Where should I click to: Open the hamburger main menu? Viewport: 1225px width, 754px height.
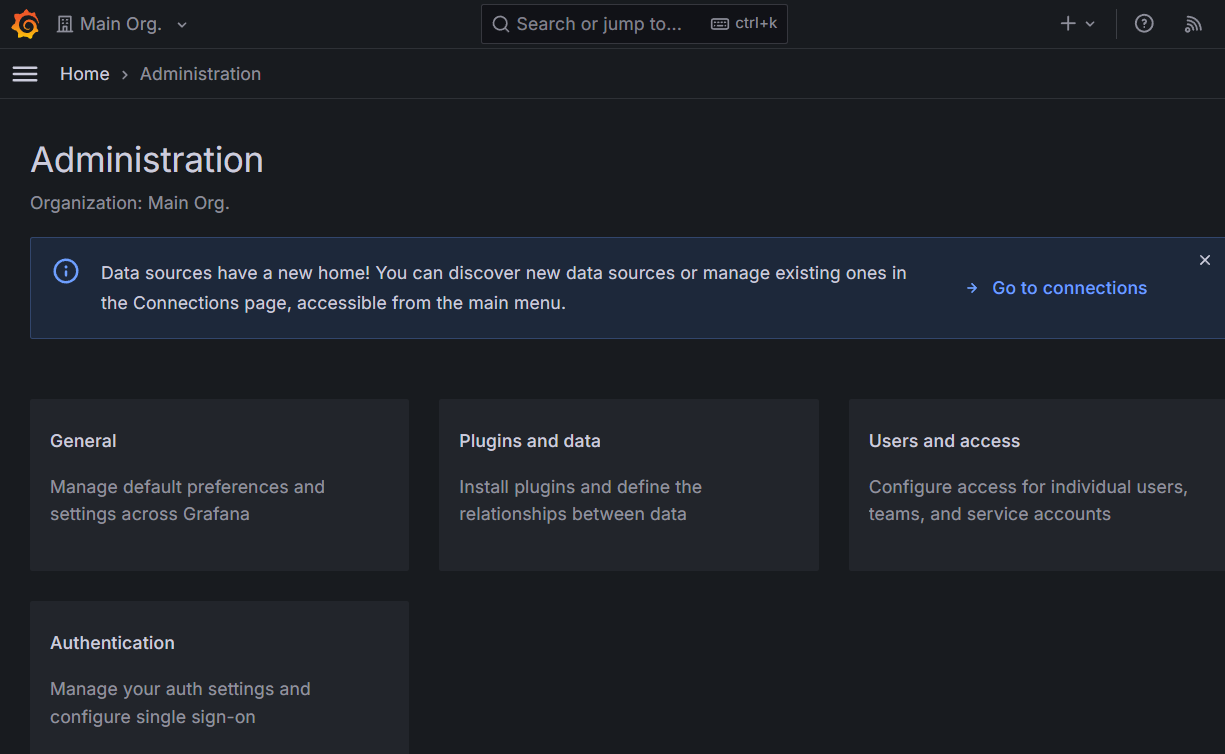coord(25,74)
